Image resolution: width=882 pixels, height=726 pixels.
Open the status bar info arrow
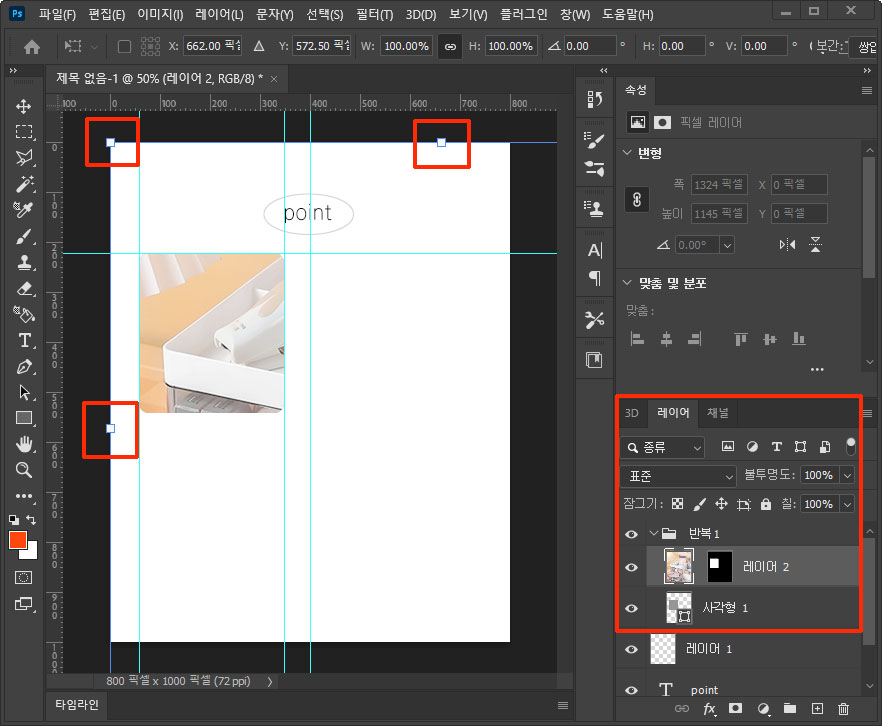point(269,682)
